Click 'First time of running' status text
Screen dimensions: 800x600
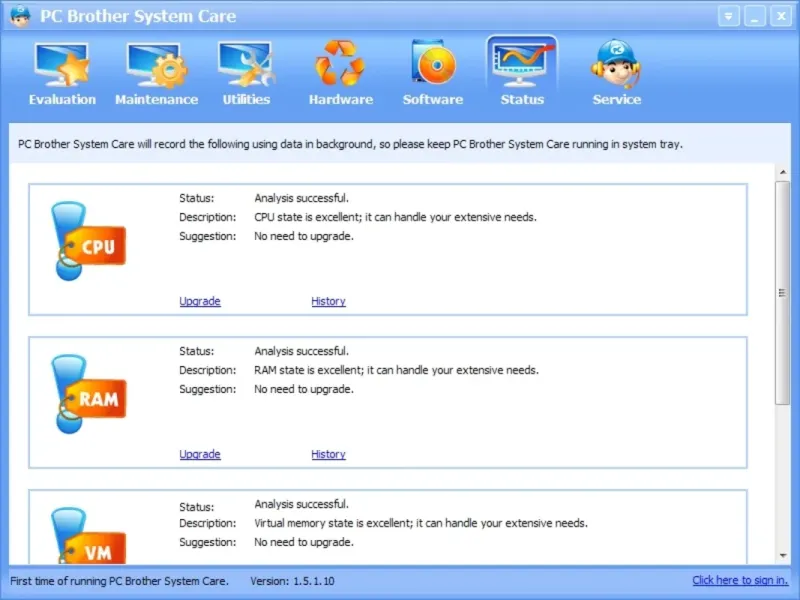[x=119, y=581]
